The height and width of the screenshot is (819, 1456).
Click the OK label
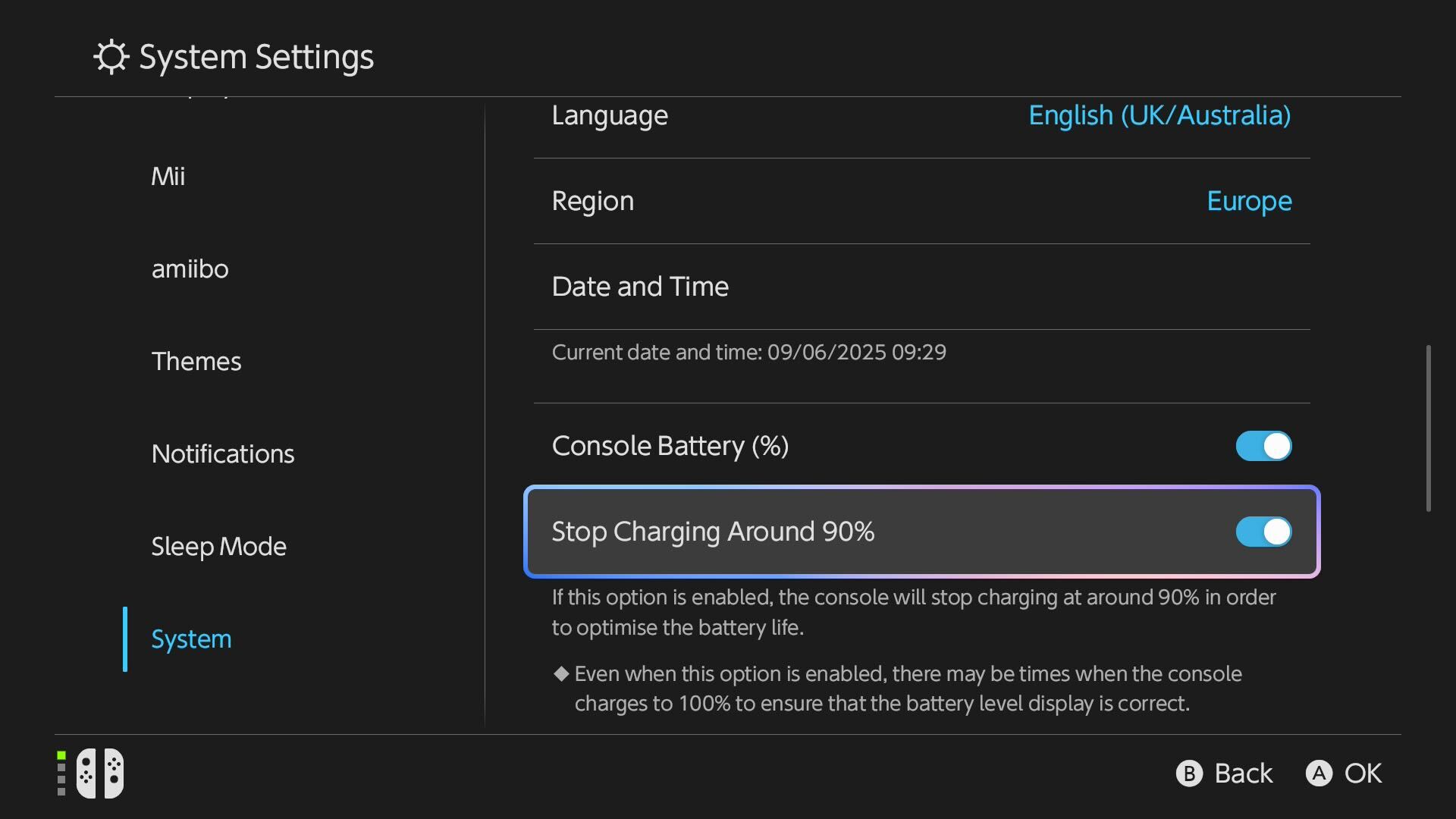click(x=1363, y=773)
